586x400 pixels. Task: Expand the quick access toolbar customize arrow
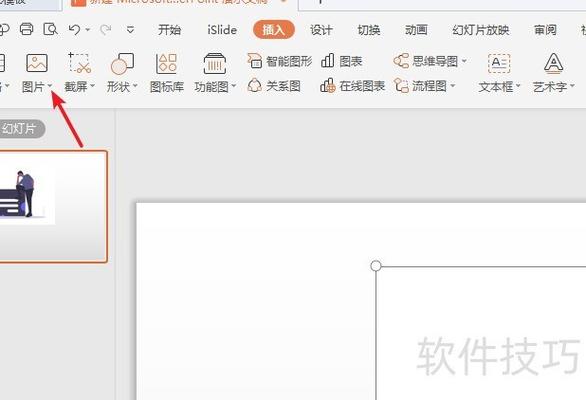pyautogui.click(x=130, y=30)
